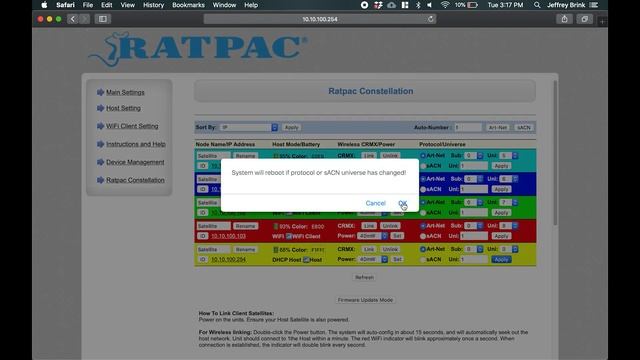Open the Wi-Fi menu bar icon
Image resolution: width=640 pixels, height=360 pixels.
click(445, 5)
